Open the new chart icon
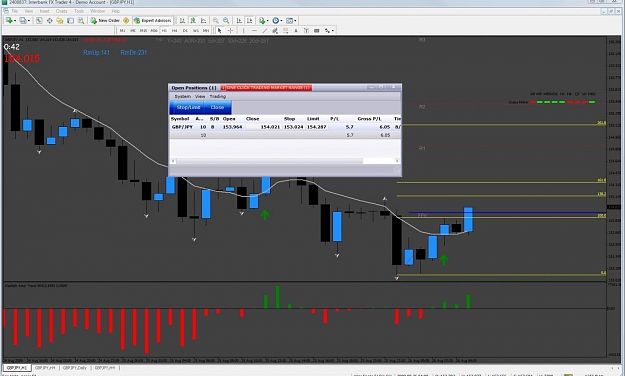The width and height of the screenshot is (625, 376). 9,20
